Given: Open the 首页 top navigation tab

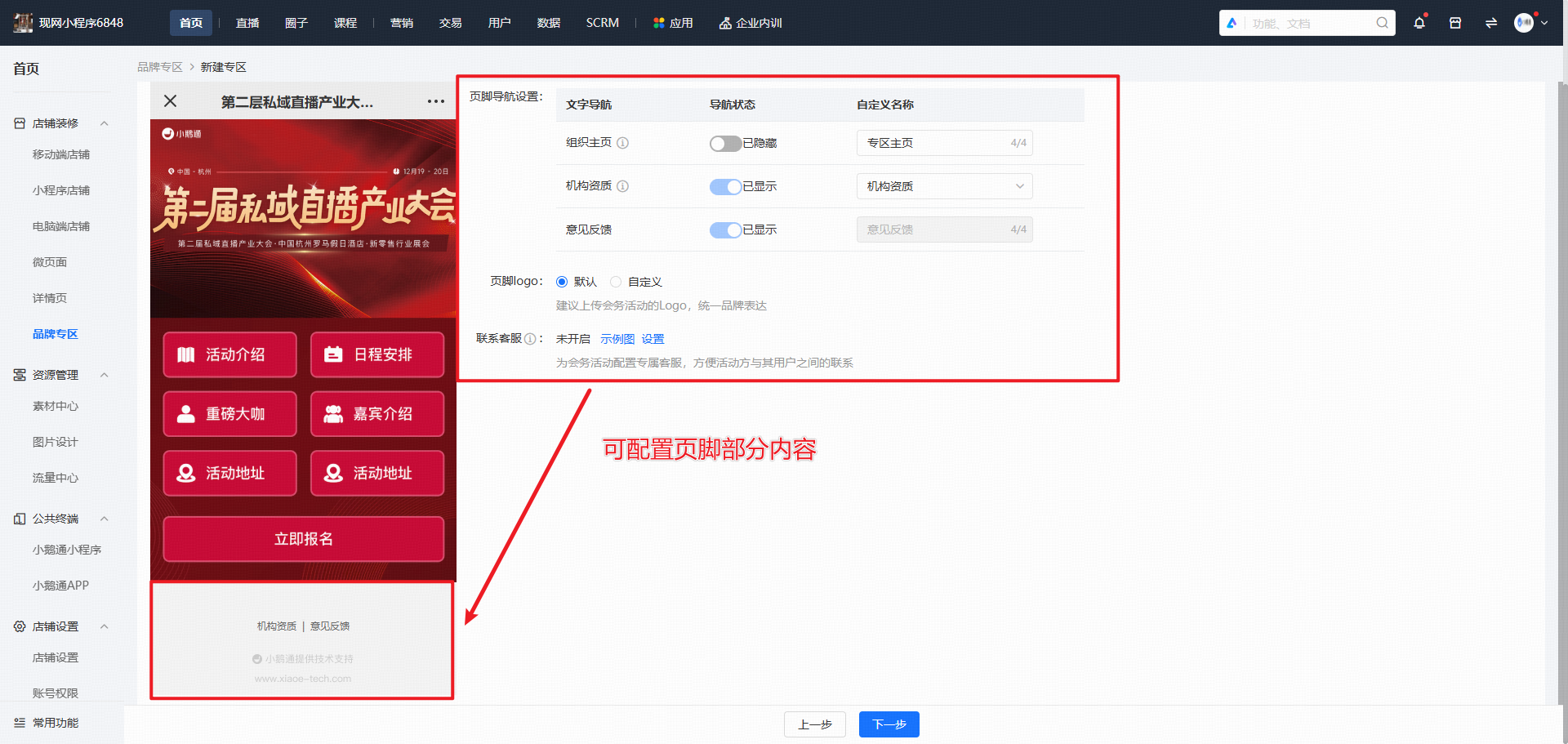Looking at the screenshot, I should [x=191, y=23].
